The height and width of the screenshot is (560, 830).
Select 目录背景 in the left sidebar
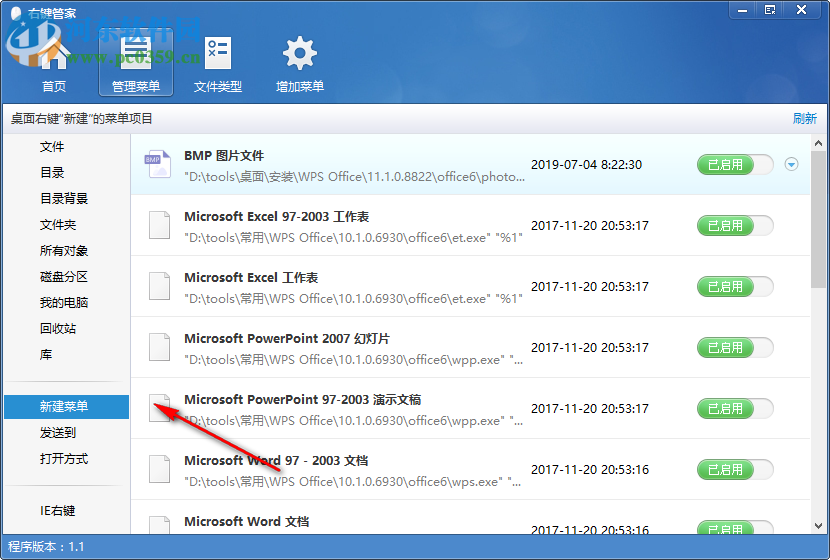click(x=64, y=198)
